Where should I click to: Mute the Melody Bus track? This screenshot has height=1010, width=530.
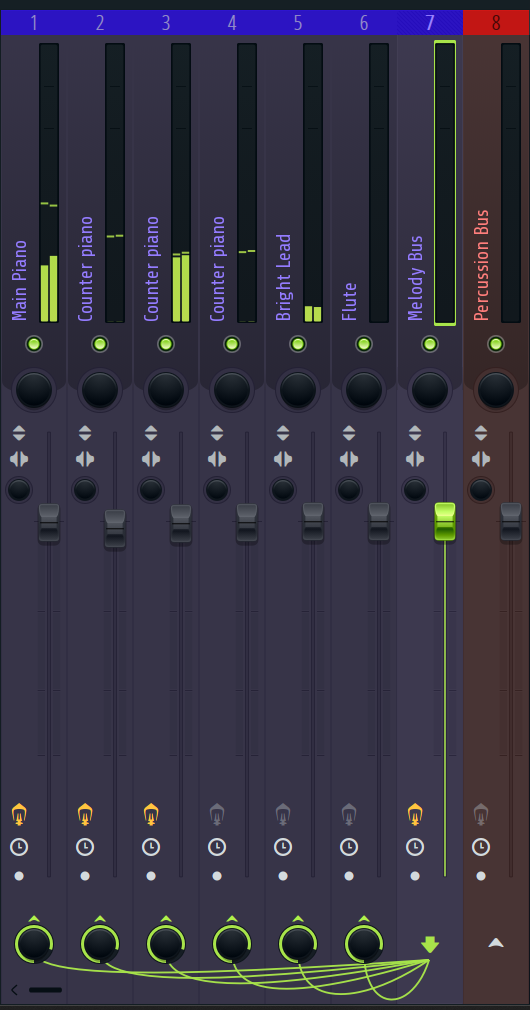(x=430, y=344)
